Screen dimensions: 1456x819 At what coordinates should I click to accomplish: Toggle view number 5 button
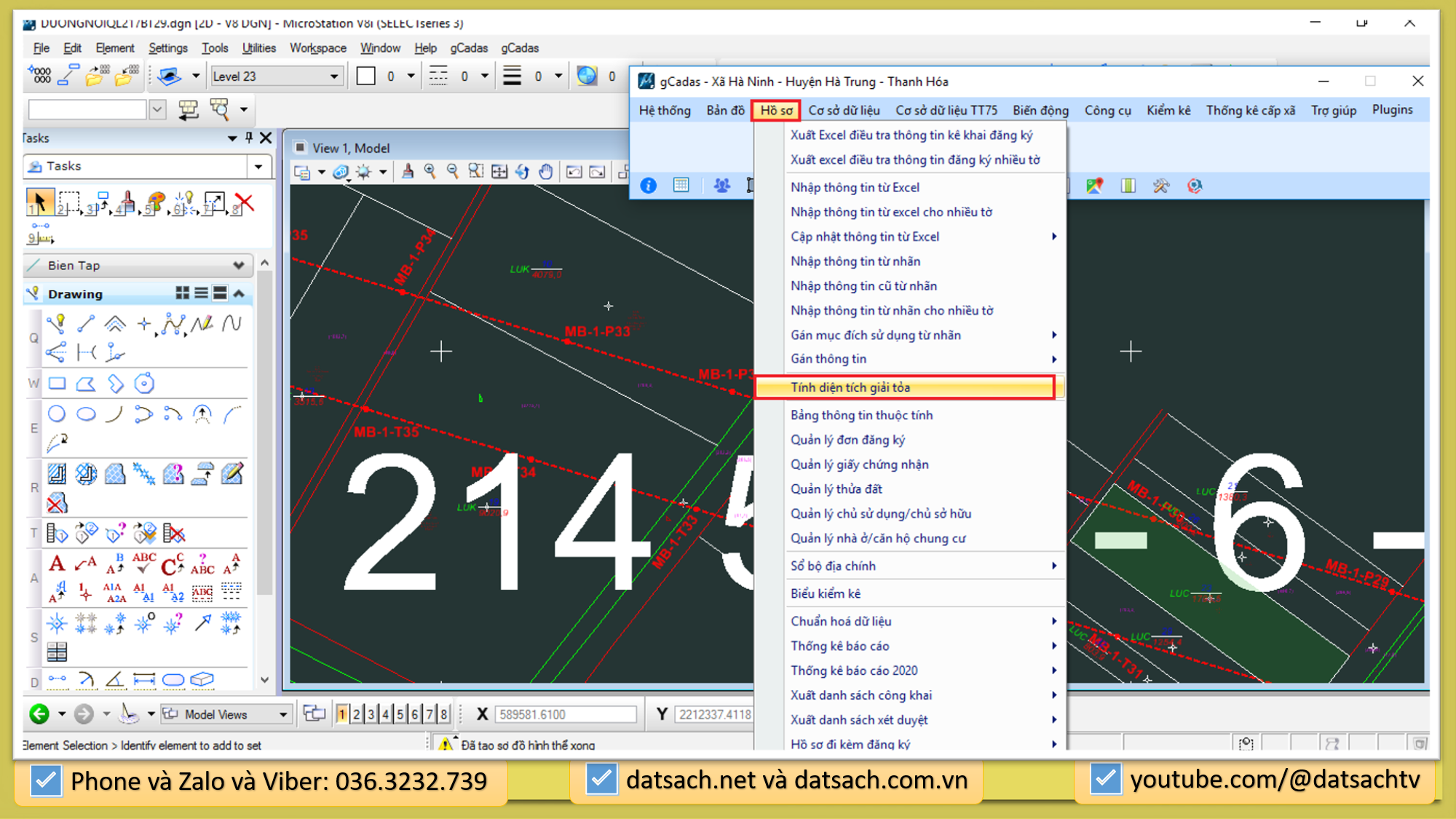400,714
